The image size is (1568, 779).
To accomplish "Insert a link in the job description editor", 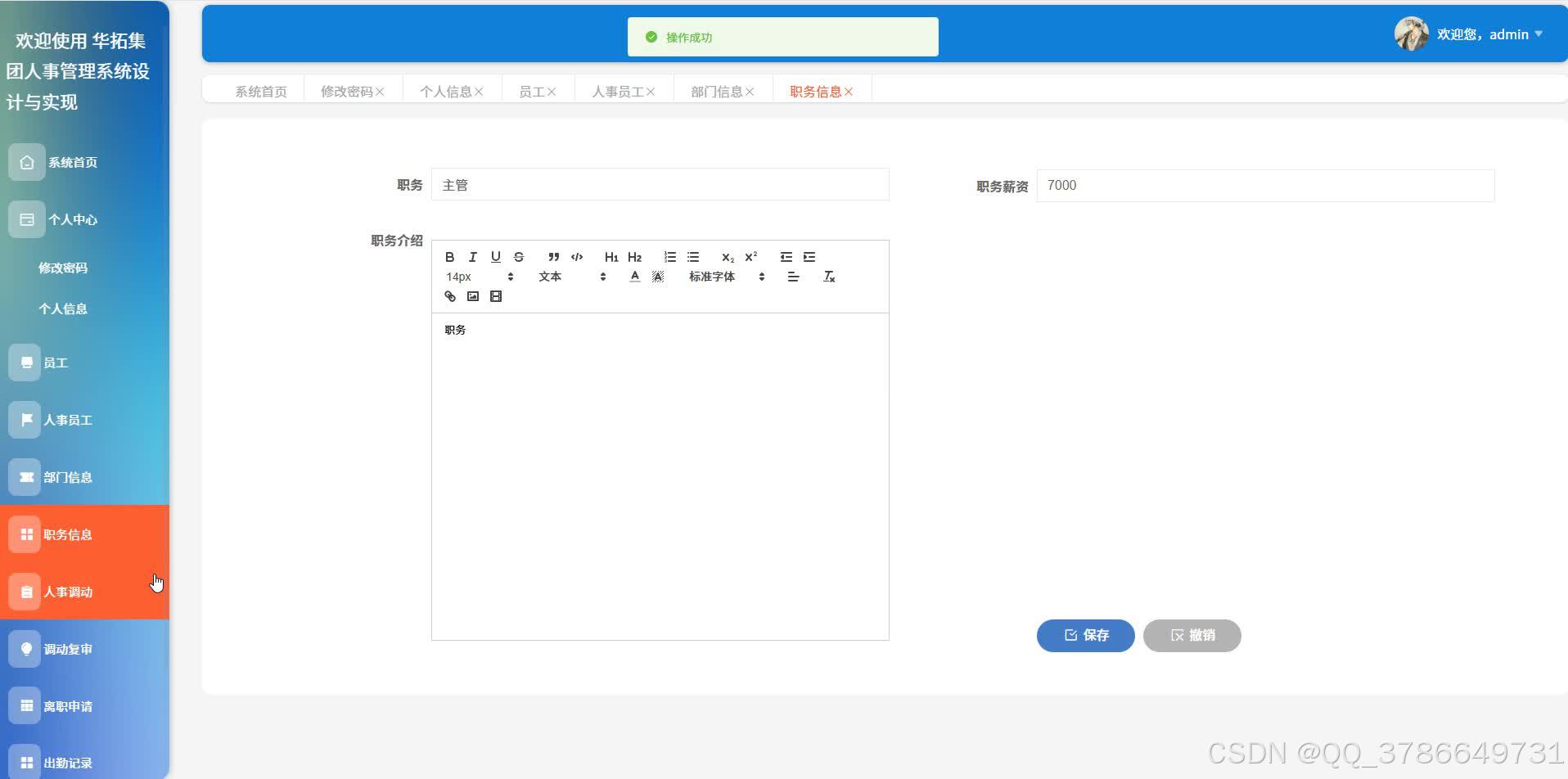I will point(449,295).
